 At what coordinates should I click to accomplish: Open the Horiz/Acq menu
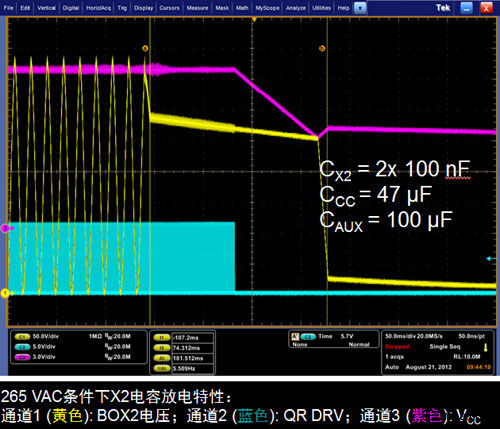coord(98,8)
